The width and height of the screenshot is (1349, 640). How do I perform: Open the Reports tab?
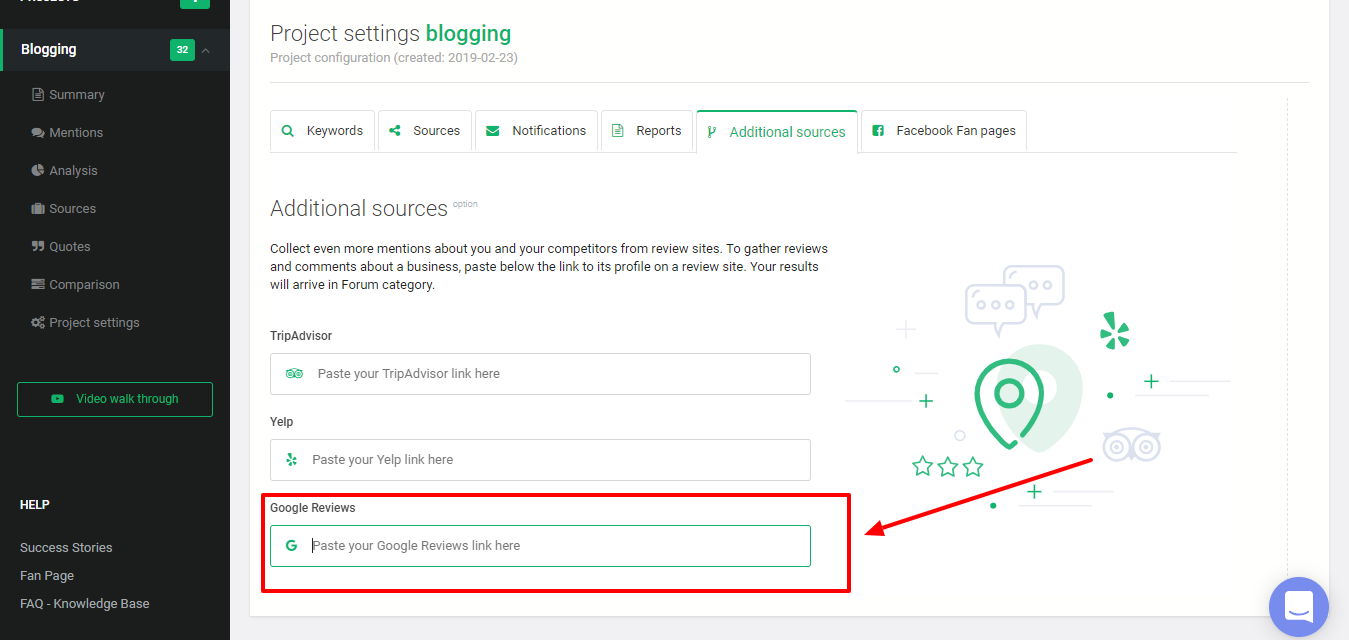pyautogui.click(x=646, y=131)
